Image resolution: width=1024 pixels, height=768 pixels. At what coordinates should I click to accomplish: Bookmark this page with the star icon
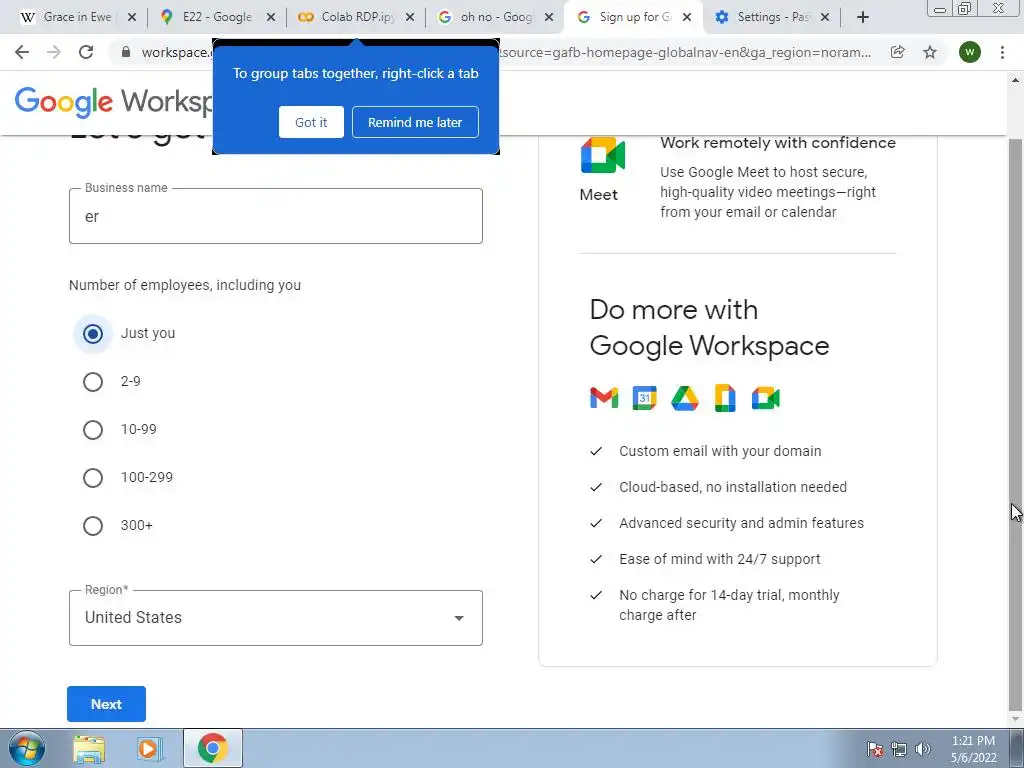tap(930, 52)
